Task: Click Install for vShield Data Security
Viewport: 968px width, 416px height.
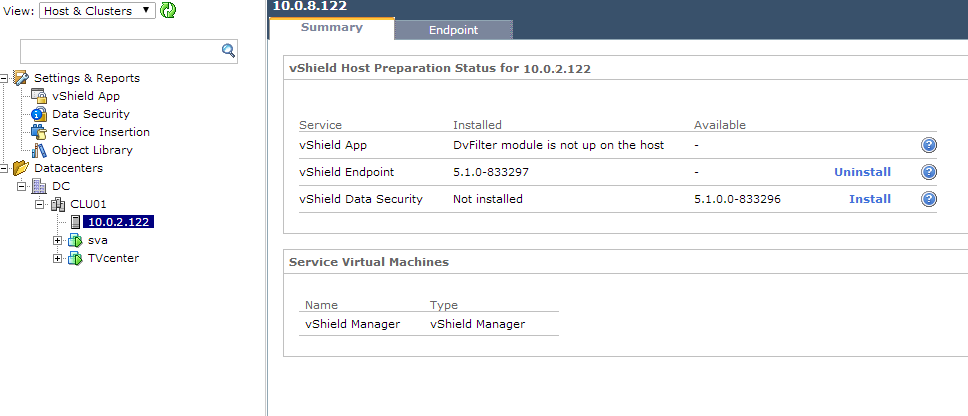Action: coord(869,199)
